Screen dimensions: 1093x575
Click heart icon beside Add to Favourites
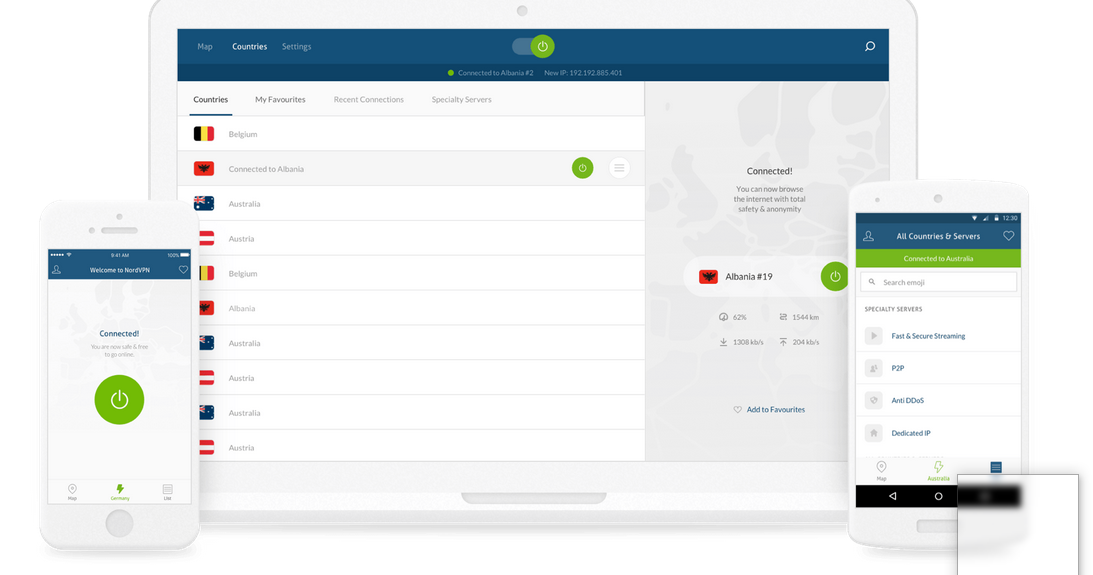click(x=737, y=410)
